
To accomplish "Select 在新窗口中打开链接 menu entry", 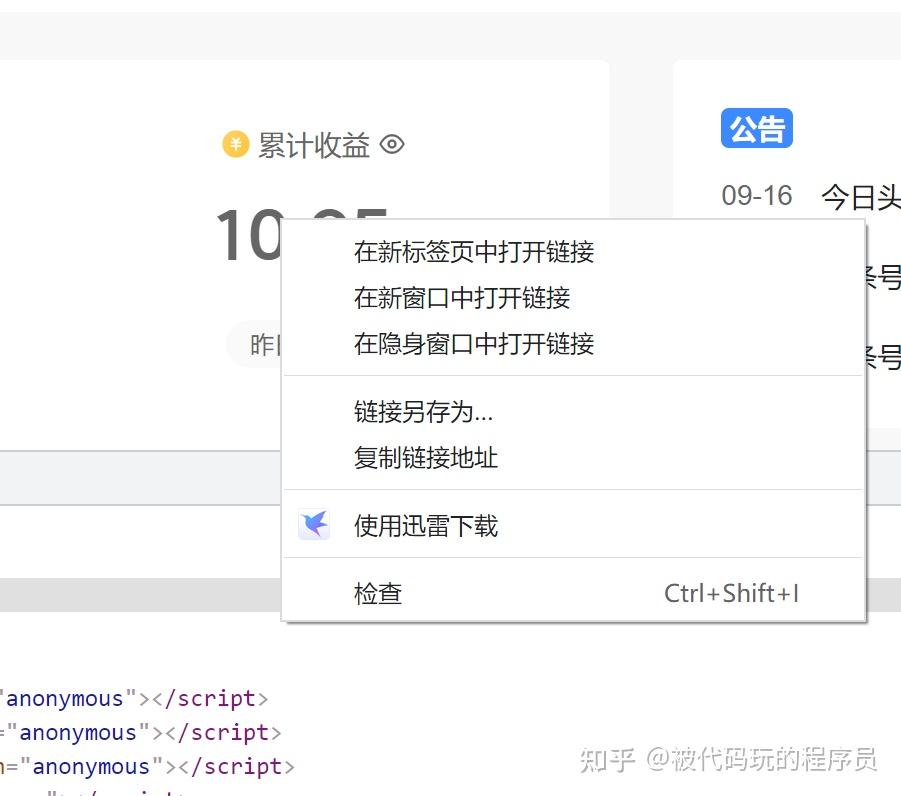I will tap(462, 298).
